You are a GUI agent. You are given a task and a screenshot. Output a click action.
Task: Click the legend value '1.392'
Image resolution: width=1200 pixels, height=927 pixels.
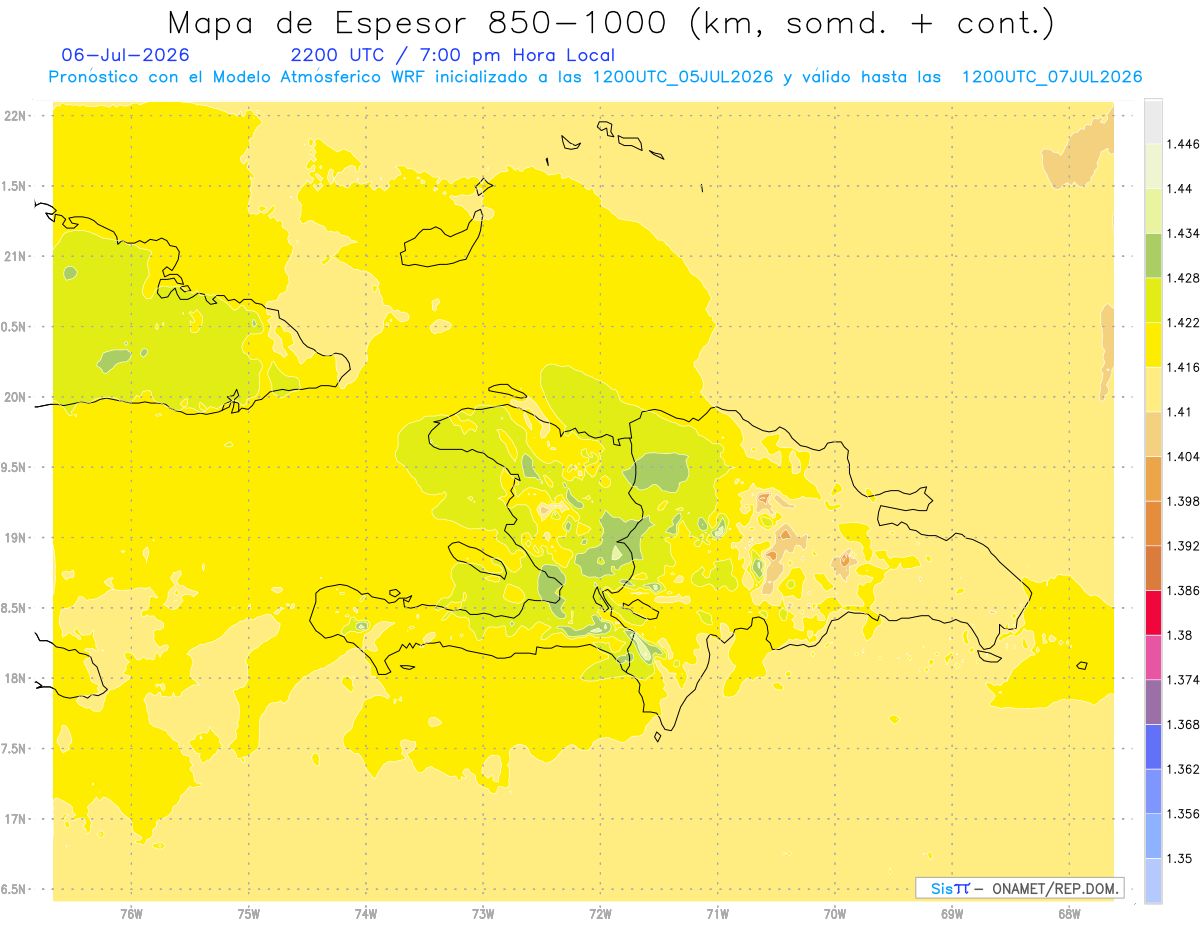[x=1183, y=546]
